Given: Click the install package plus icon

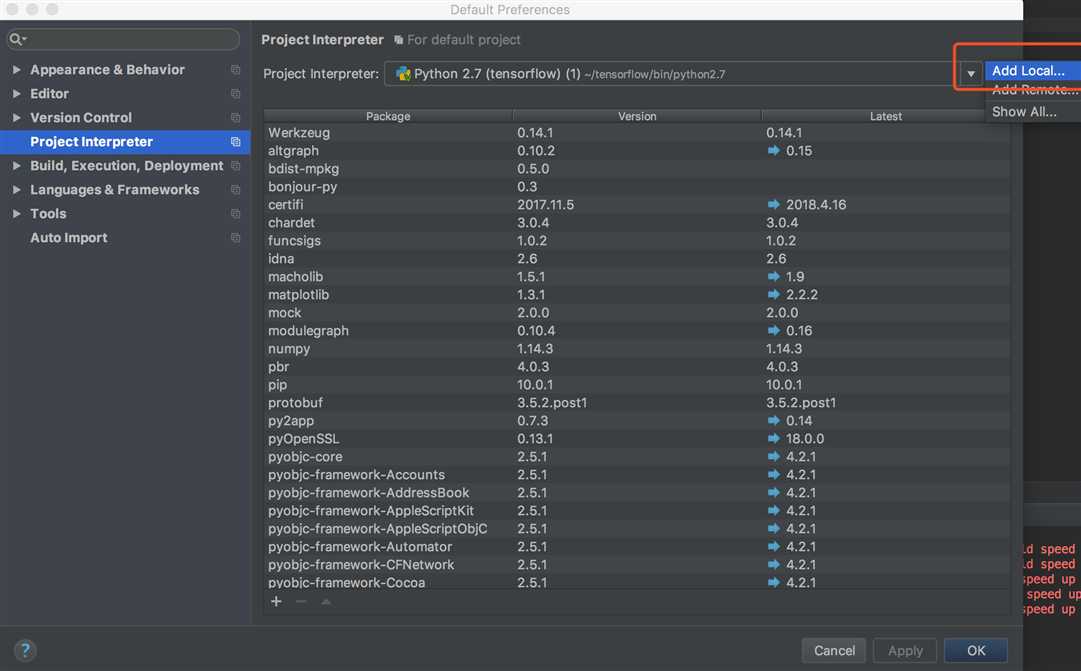Looking at the screenshot, I should tap(276, 601).
